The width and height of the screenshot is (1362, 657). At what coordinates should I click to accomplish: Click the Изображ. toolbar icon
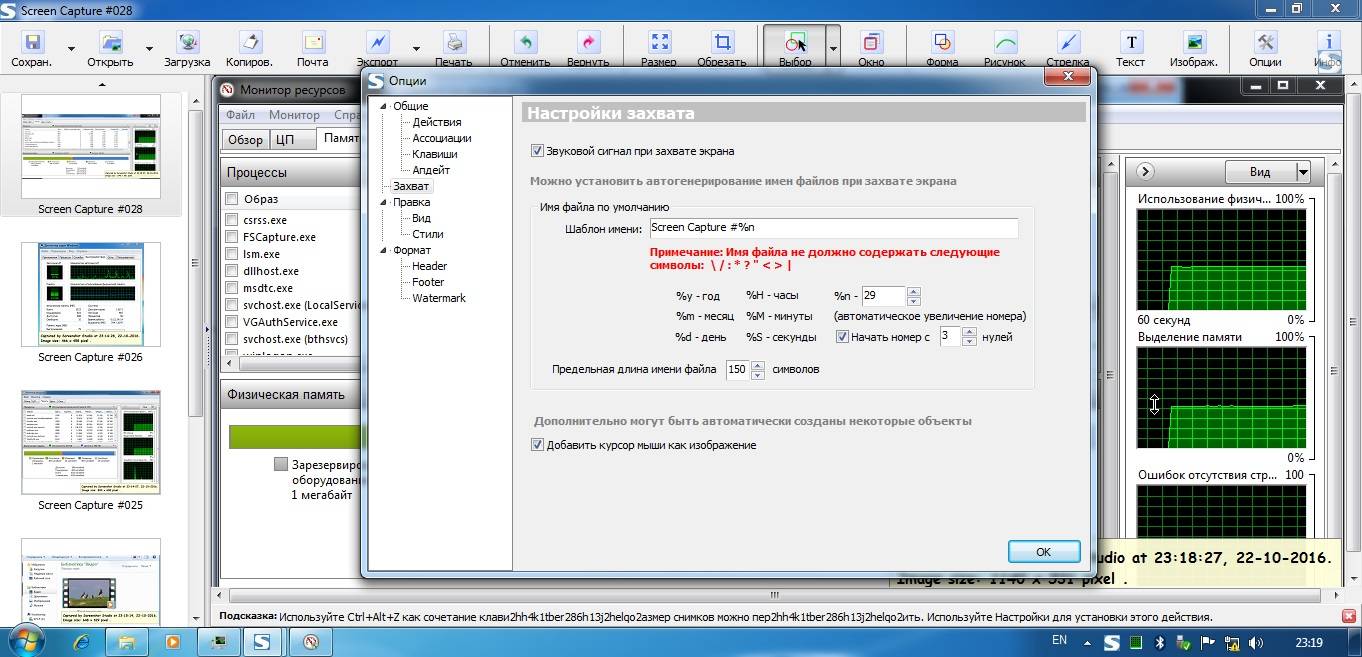coord(1193,43)
